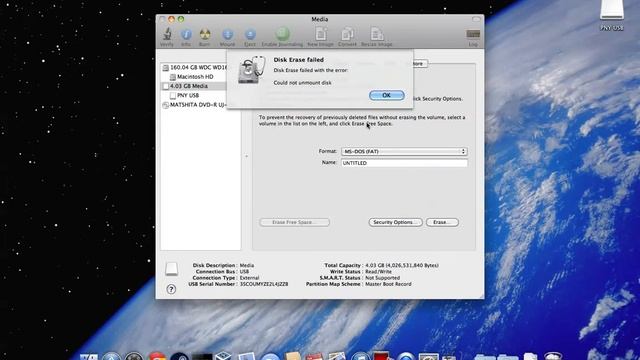Click the Eject toolbar icon
The height and width of the screenshot is (360, 640).
click(x=250, y=34)
